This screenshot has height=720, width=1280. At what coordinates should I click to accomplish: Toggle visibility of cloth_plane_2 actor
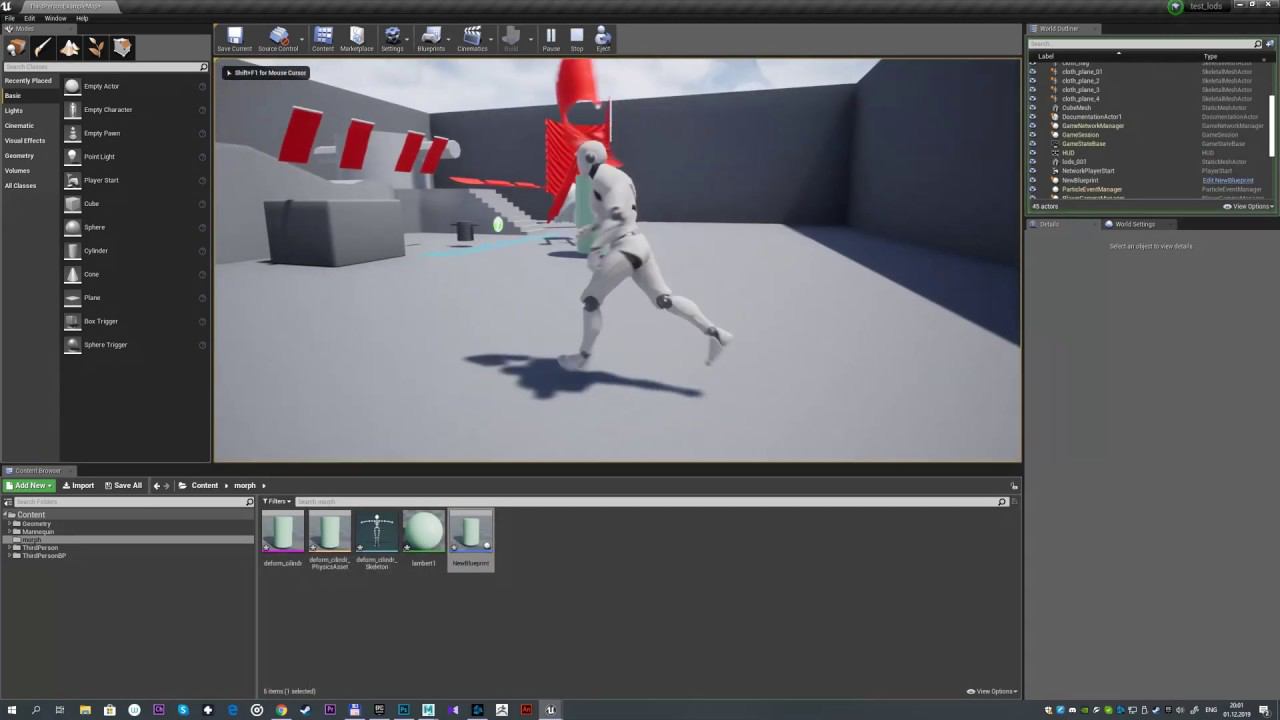coord(1033,81)
